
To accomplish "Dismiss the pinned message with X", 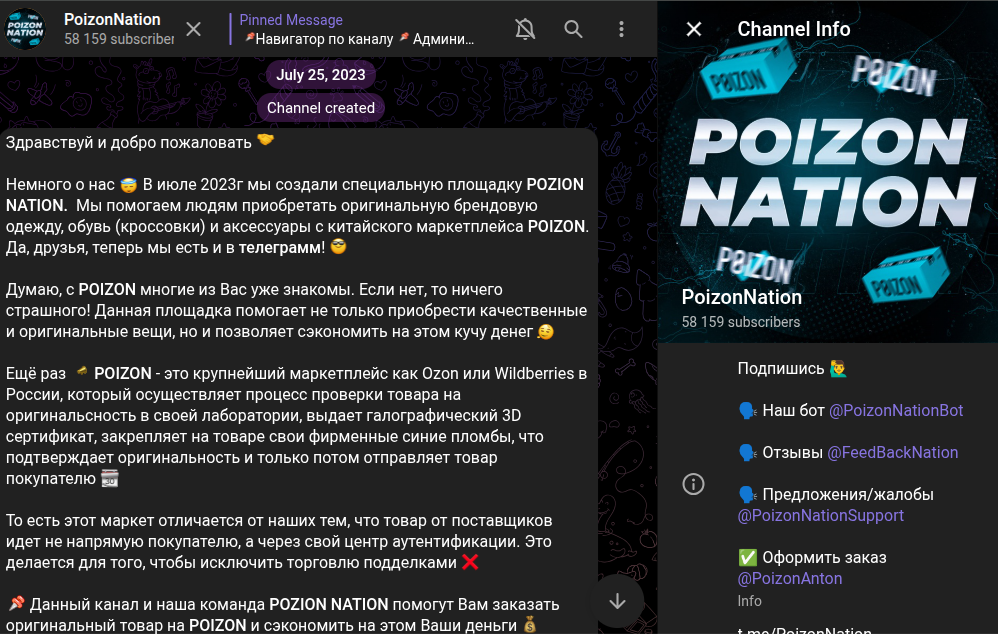I will pyautogui.click(x=194, y=29).
